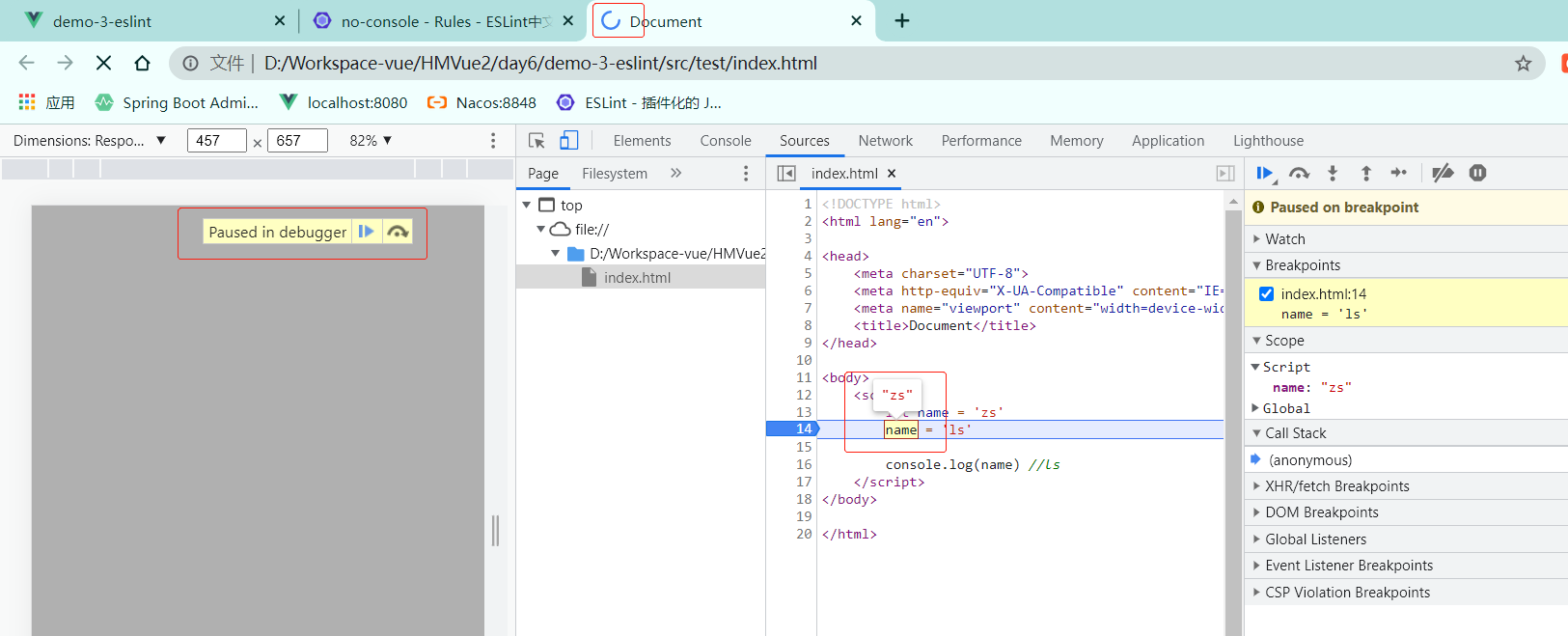Collapse the file:// tree node
The height and width of the screenshot is (636, 1568).
541,229
